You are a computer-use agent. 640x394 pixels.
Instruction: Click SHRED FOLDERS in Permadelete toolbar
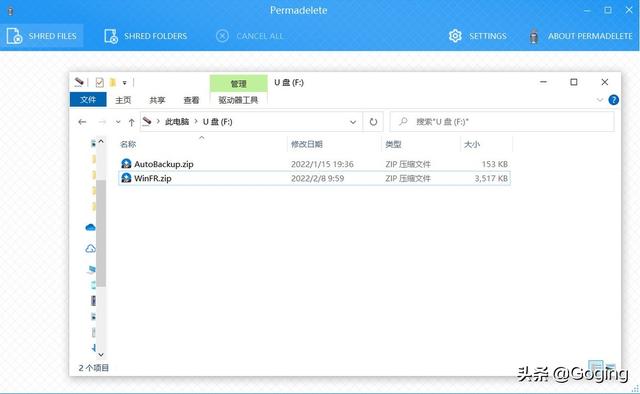click(145, 36)
